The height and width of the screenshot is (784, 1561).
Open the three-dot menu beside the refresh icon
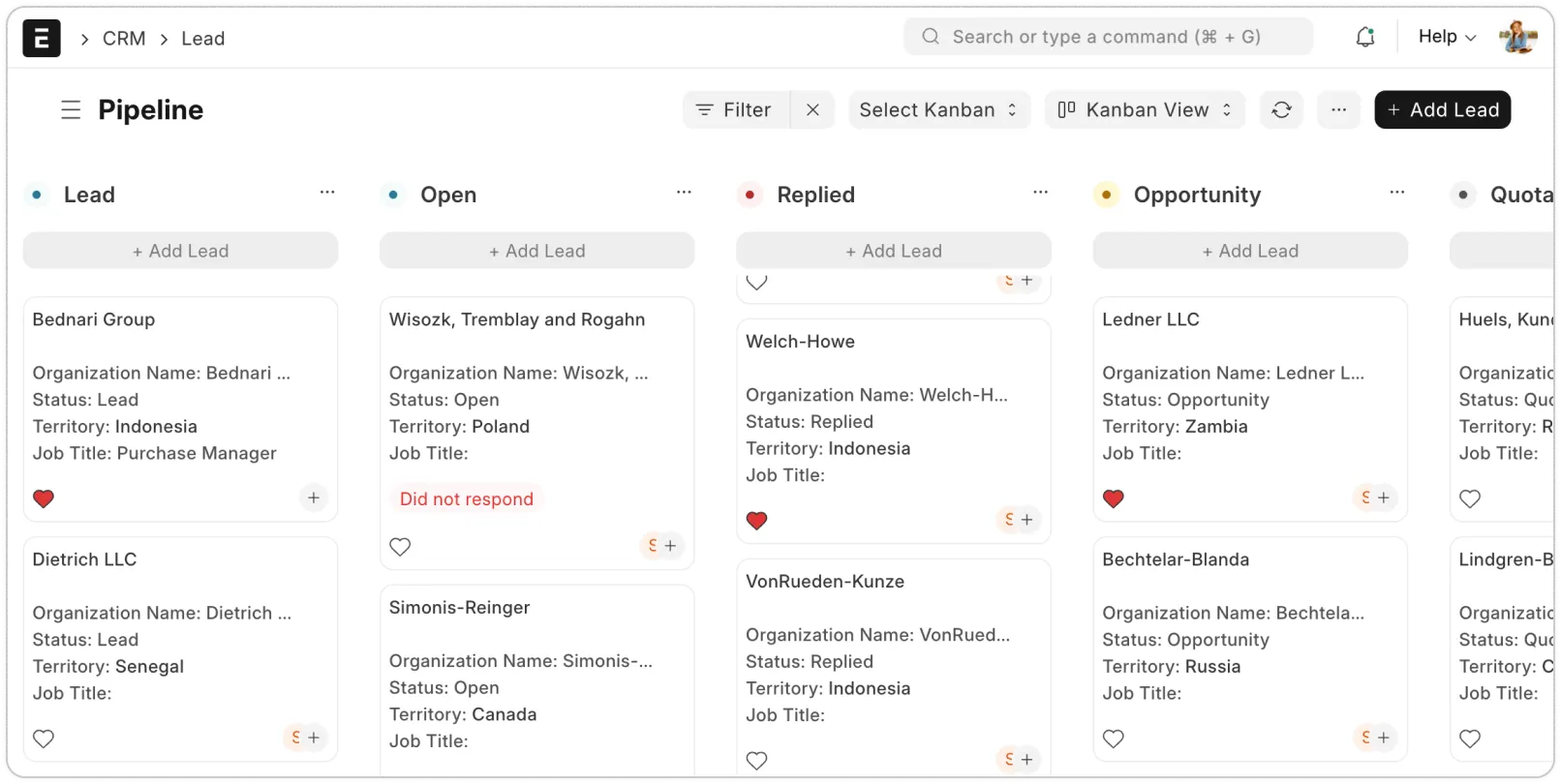click(x=1338, y=110)
